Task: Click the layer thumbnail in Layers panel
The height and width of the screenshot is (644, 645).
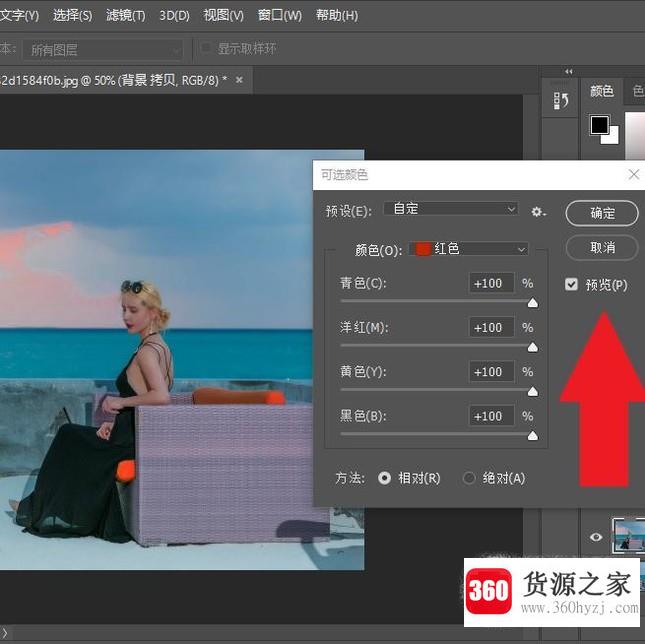Action: tap(628, 535)
